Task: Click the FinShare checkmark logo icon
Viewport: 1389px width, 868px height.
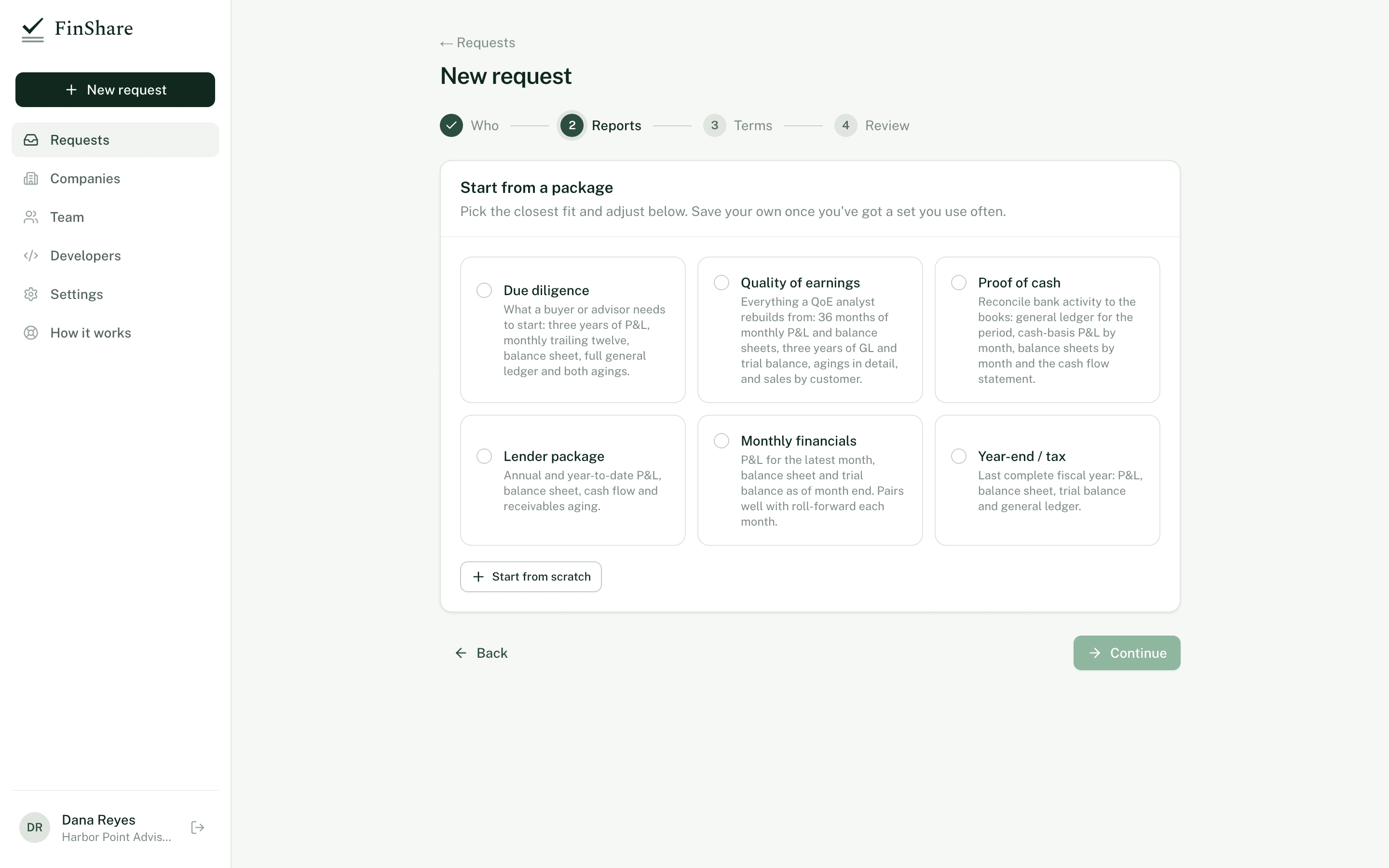Action: coord(33,30)
